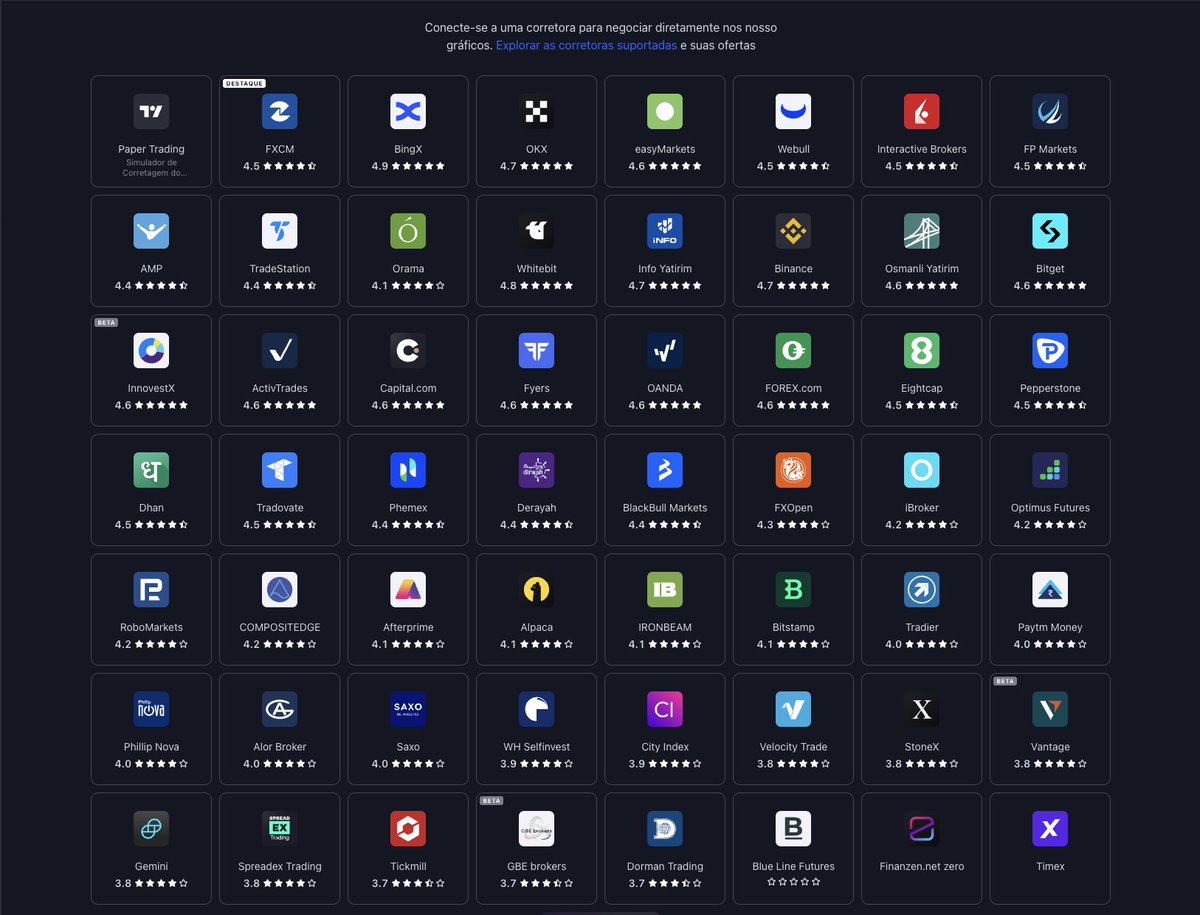Click the FOREX.com green logo
Image resolution: width=1200 pixels, height=915 pixels.
(x=793, y=351)
